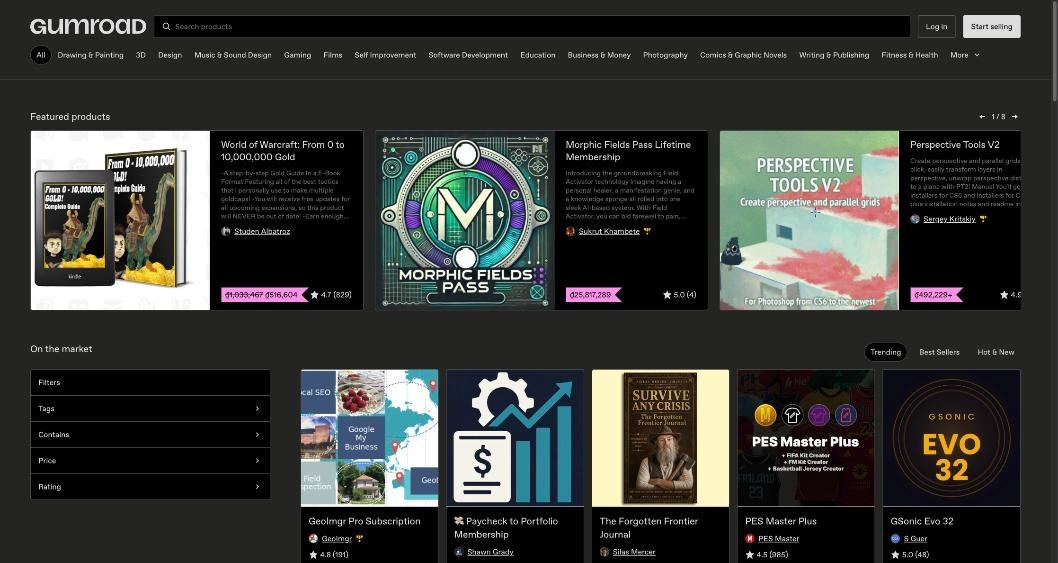Expand the Rating filter
1058x563 pixels.
tap(150, 487)
